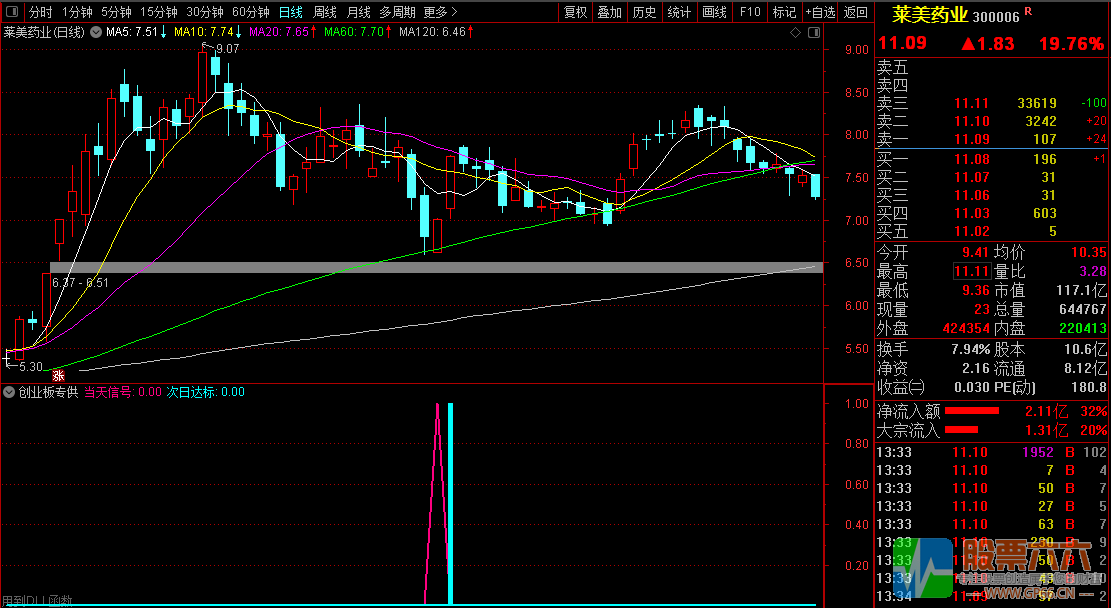Screen dimensions: 1111x608
Task: Click the diamond icon above the price axis
Action: tap(795, 32)
